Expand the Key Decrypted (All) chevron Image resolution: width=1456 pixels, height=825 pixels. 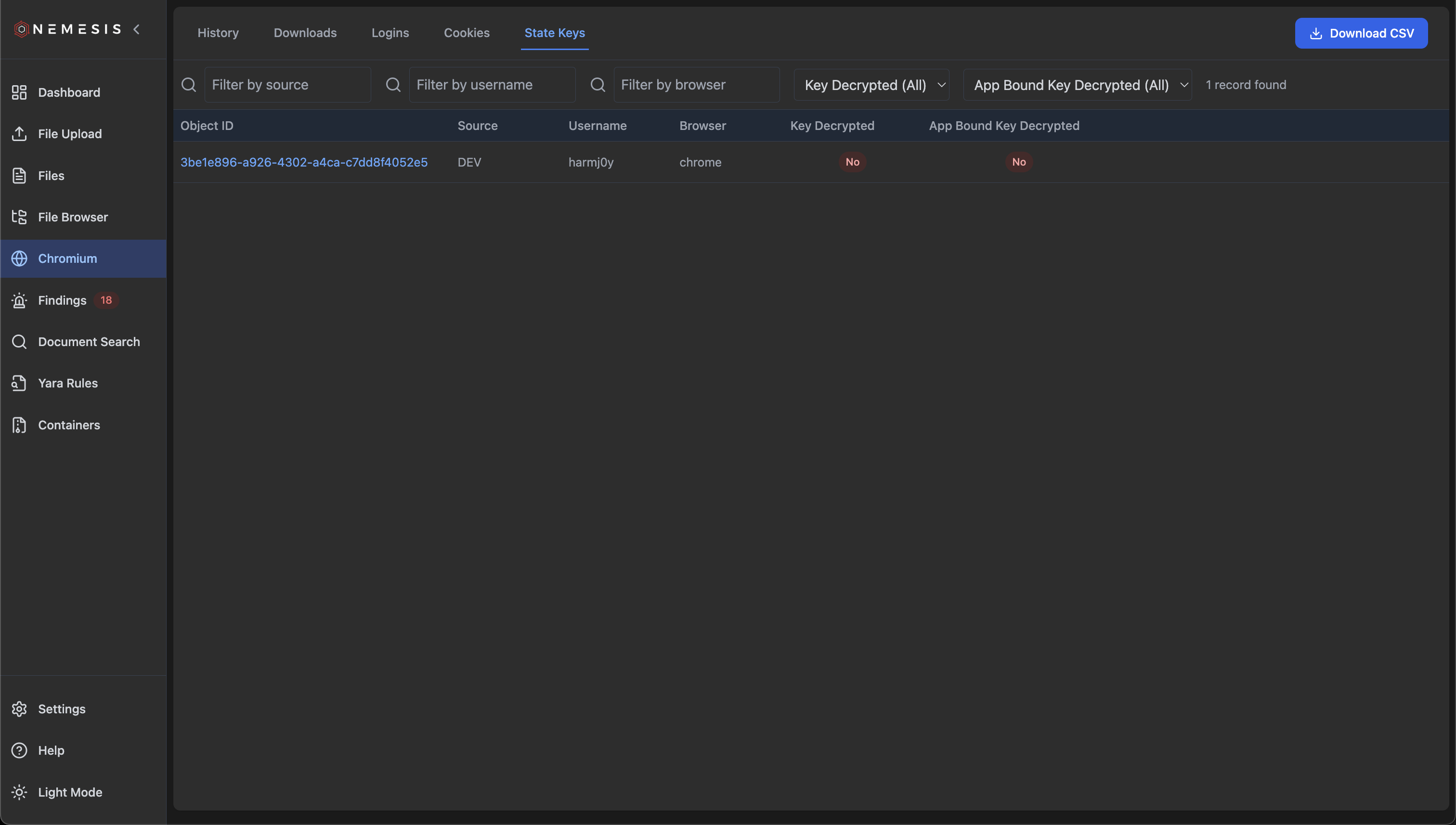click(942, 84)
